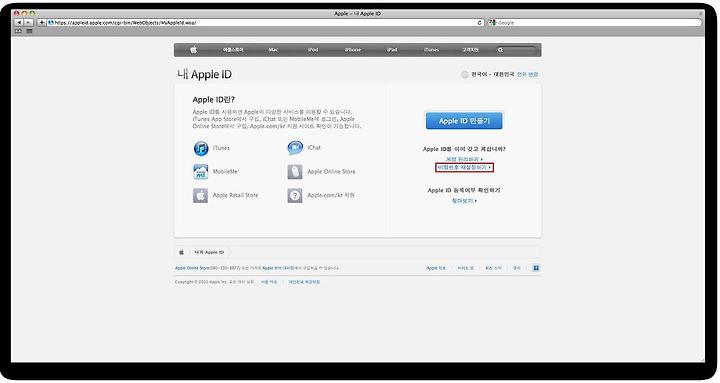Reload the page from the address bar
Image resolution: width=720 pixels, height=383 pixels.
pyautogui.click(x=479, y=23)
